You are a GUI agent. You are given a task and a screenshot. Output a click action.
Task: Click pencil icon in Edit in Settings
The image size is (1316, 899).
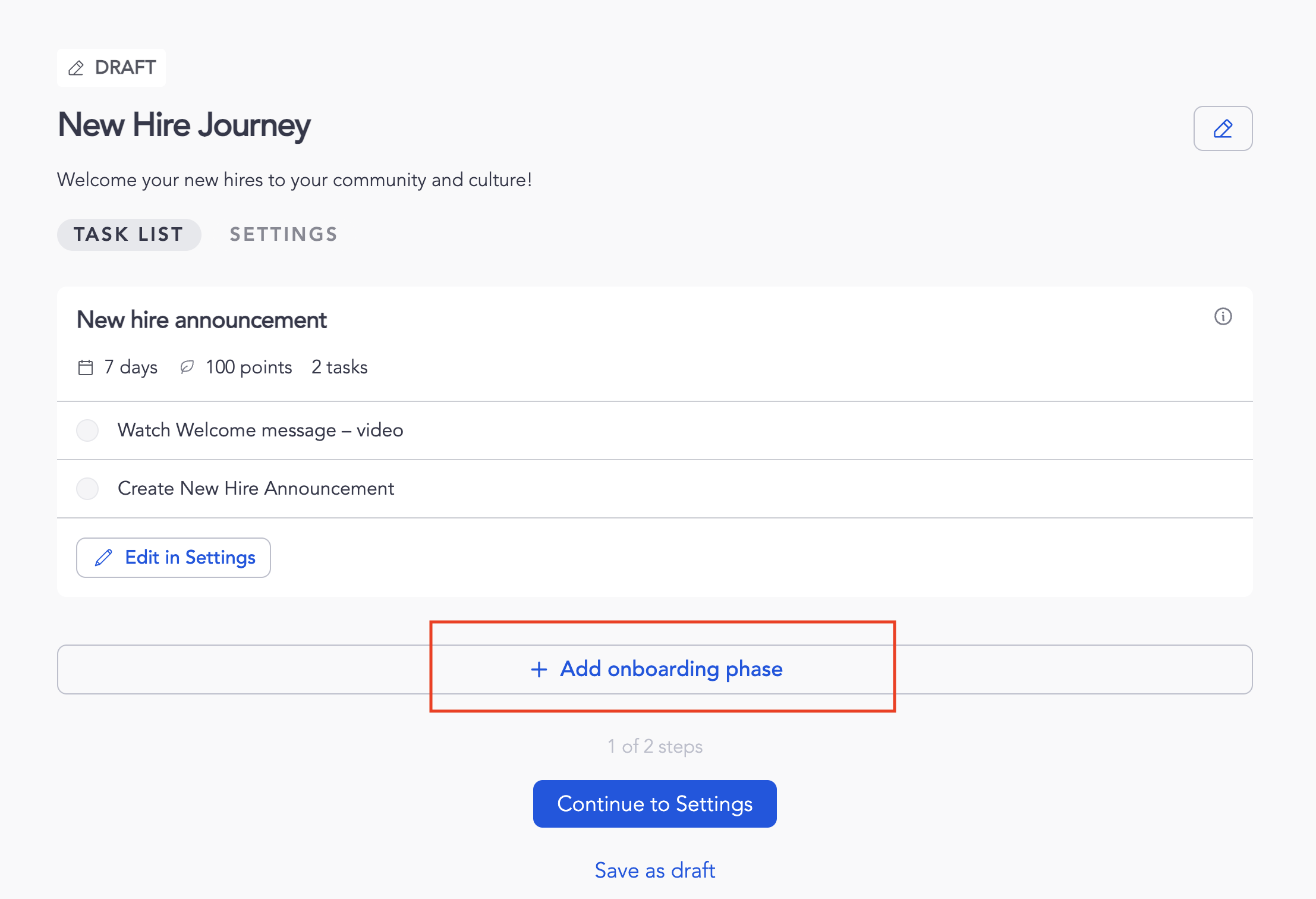pyautogui.click(x=103, y=558)
